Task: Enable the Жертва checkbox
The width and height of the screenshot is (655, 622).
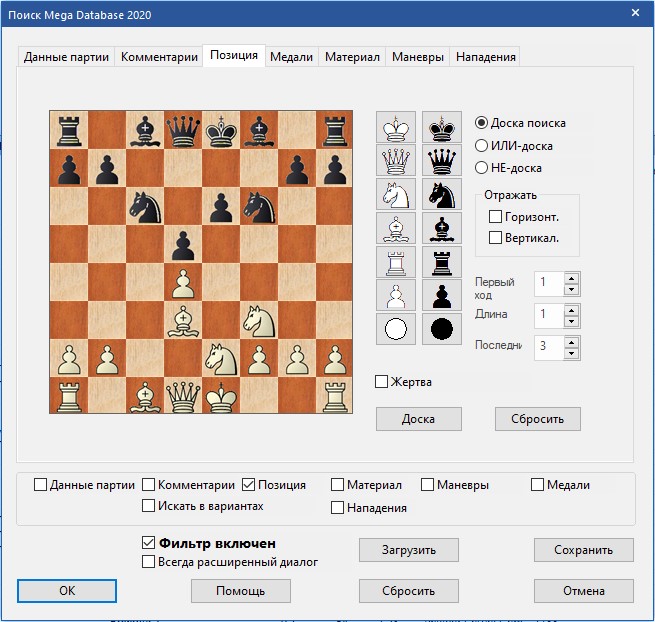Action: pyautogui.click(x=381, y=381)
